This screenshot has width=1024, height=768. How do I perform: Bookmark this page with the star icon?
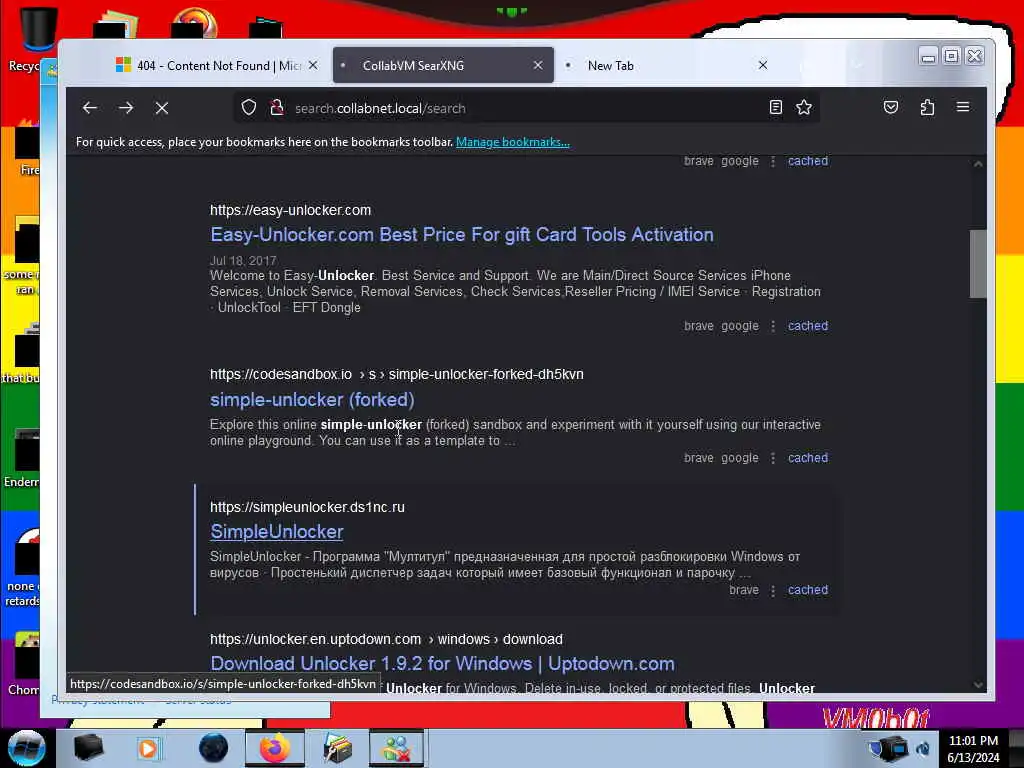pos(804,108)
